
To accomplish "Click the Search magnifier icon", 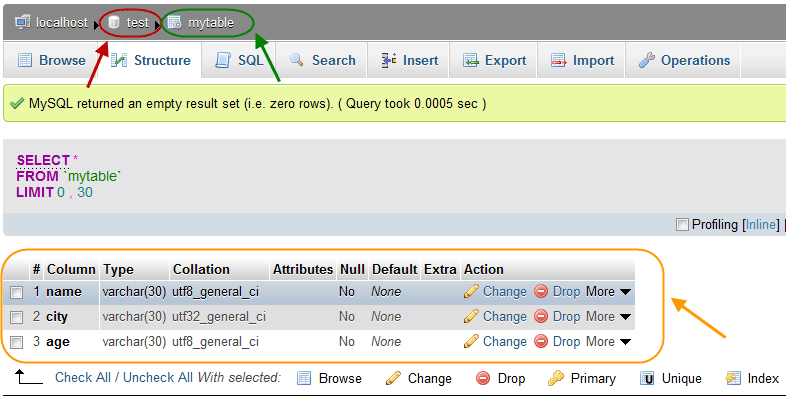I will point(297,60).
